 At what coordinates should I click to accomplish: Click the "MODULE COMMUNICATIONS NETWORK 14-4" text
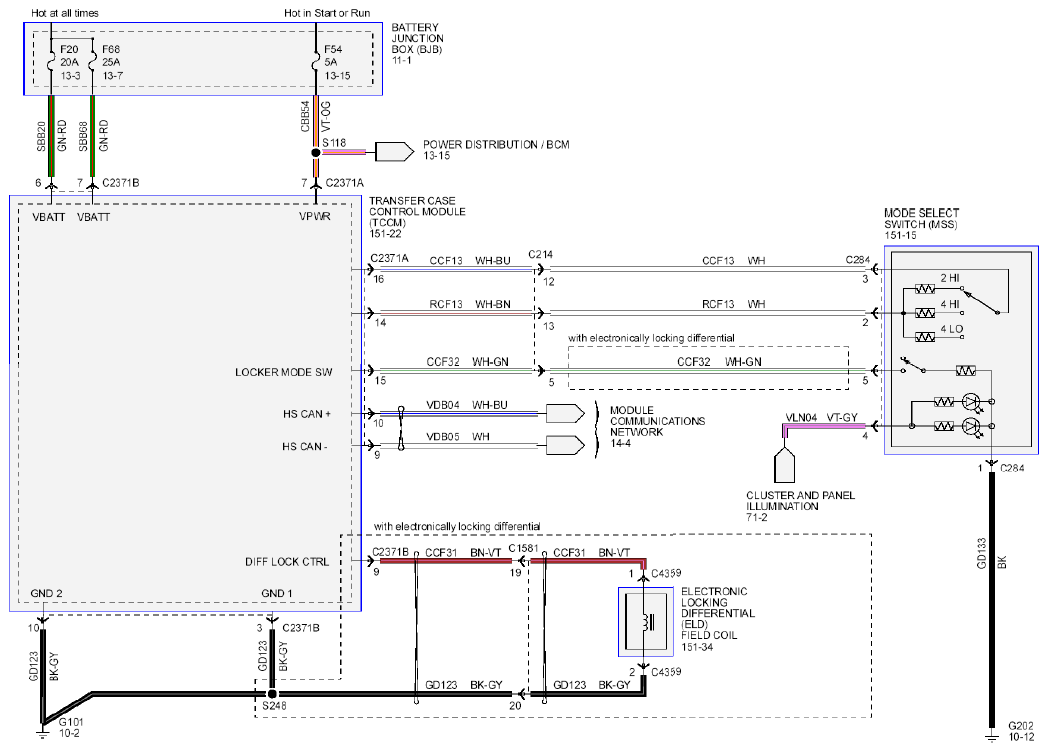click(x=657, y=426)
